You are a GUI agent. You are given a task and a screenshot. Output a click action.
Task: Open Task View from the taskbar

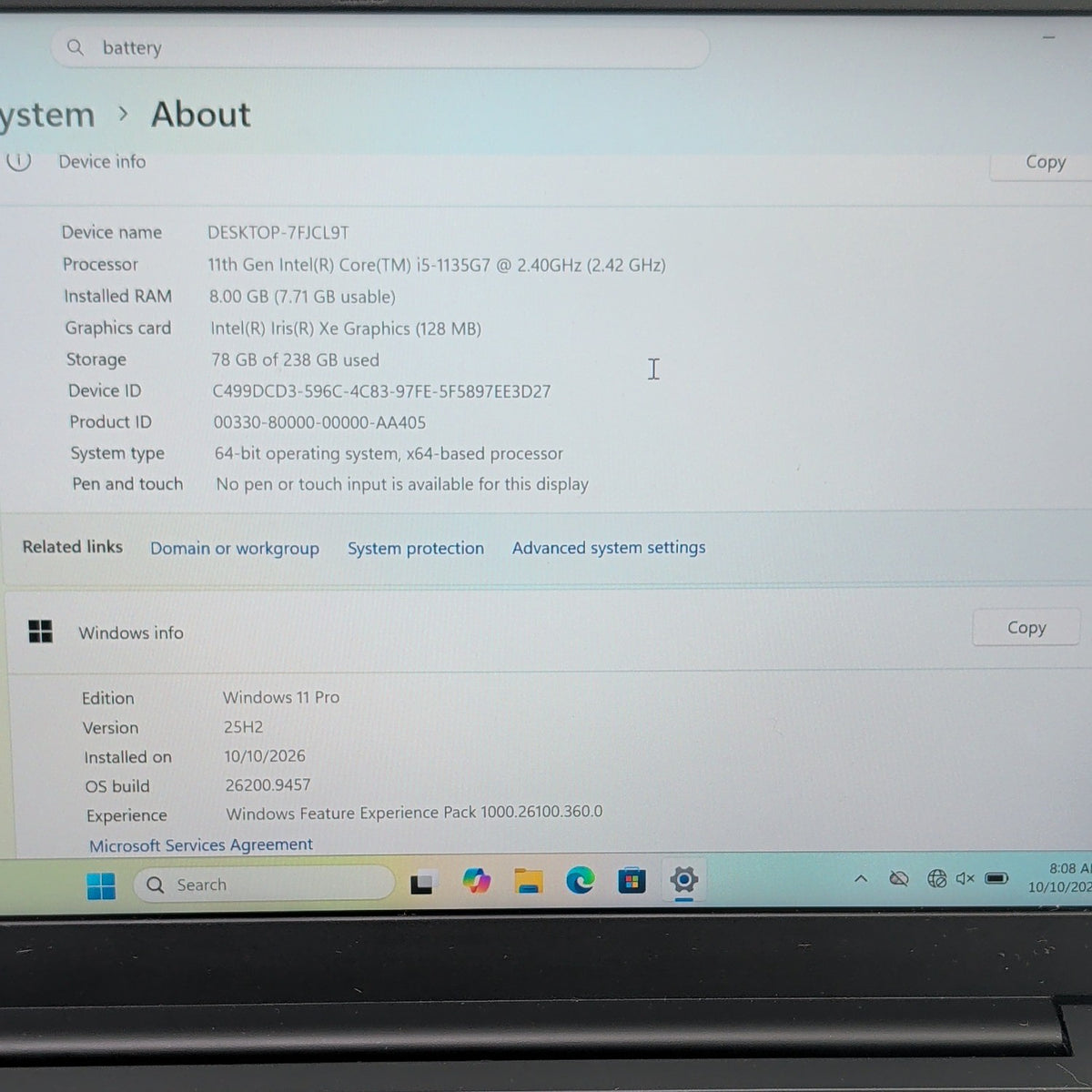pyautogui.click(x=421, y=884)
